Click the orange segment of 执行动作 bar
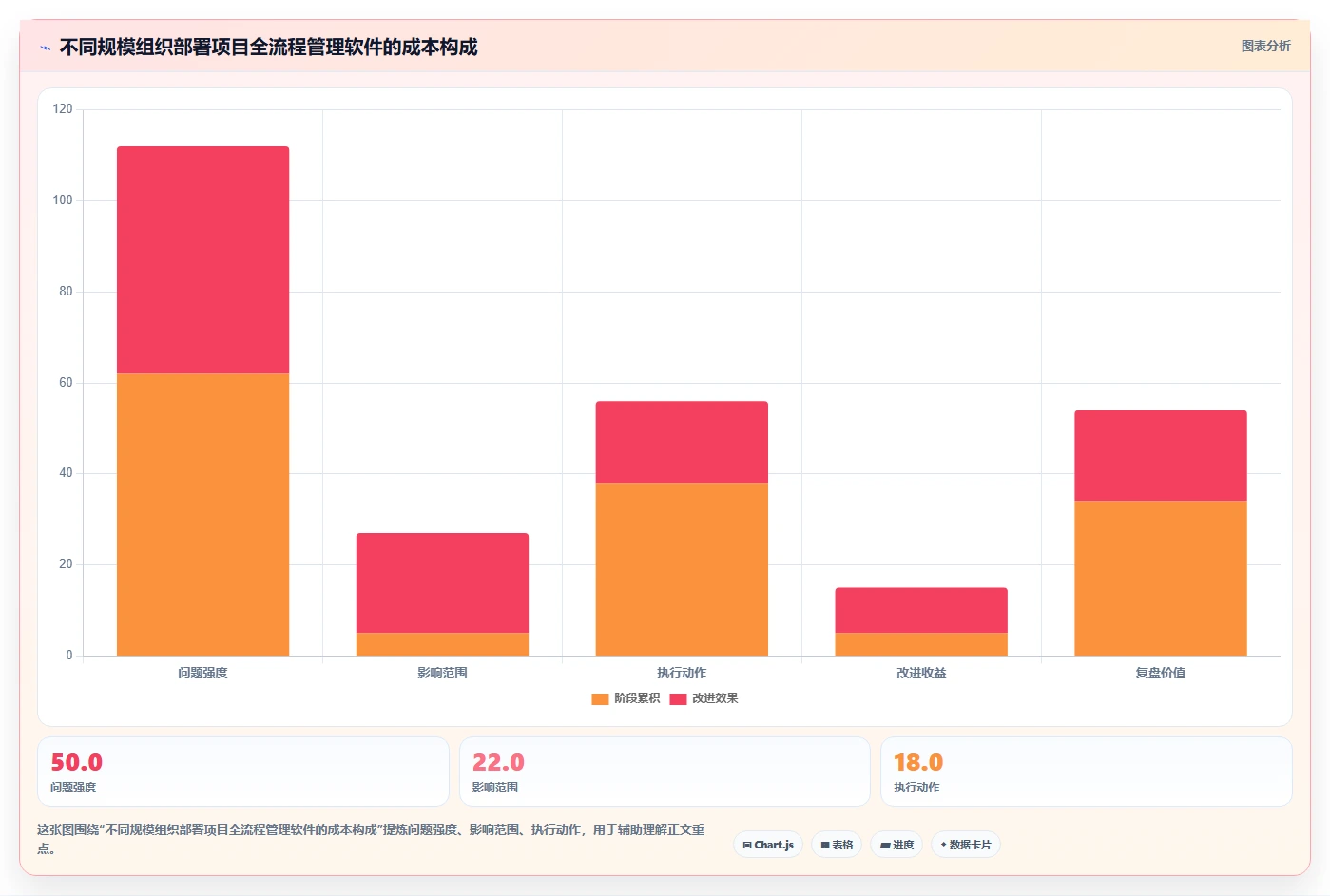The width and height of the screenshot is (1330, 896). [682, 569]
